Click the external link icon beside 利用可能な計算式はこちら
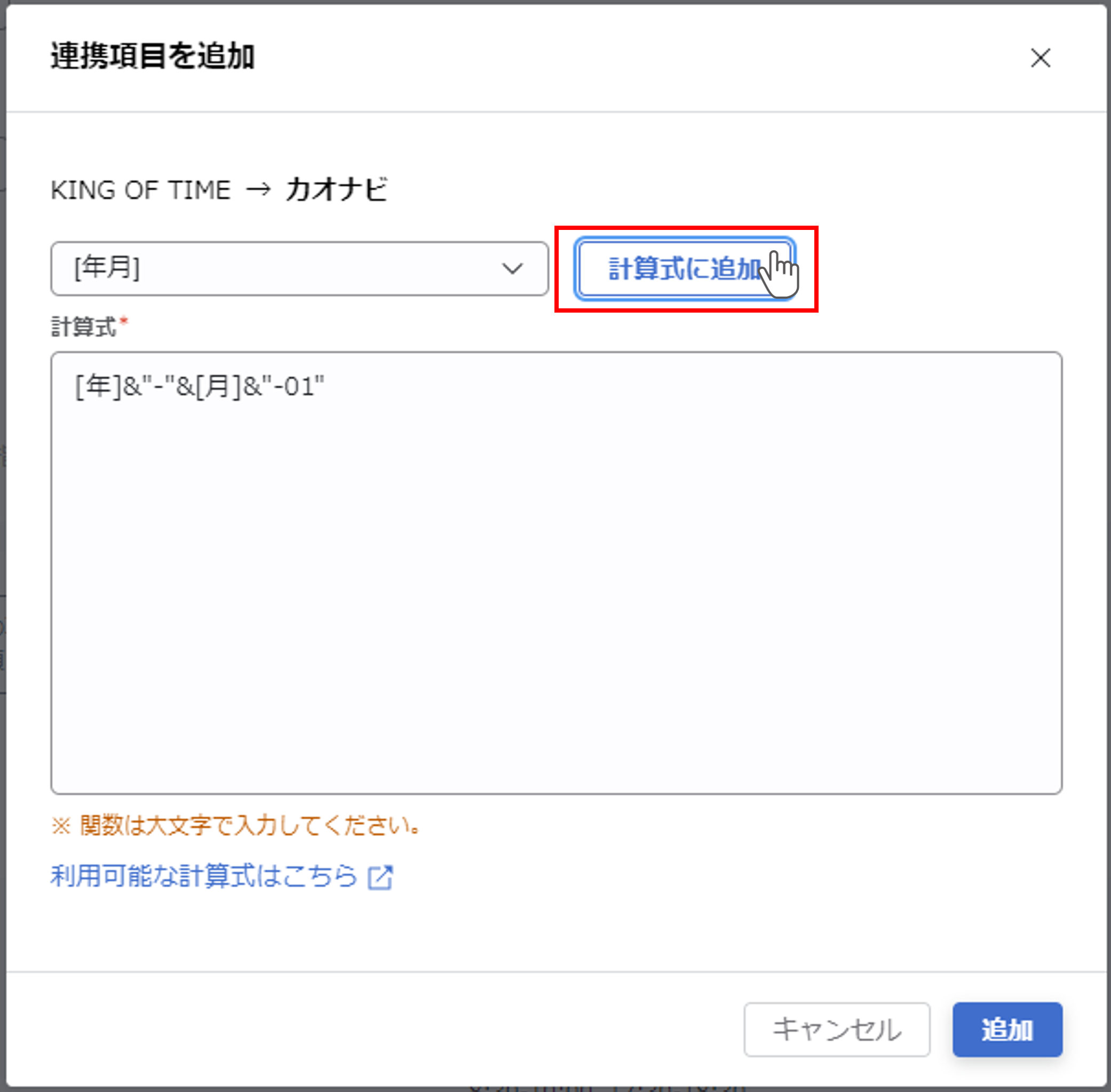The image size is (1111, 1092). (380, 878)
